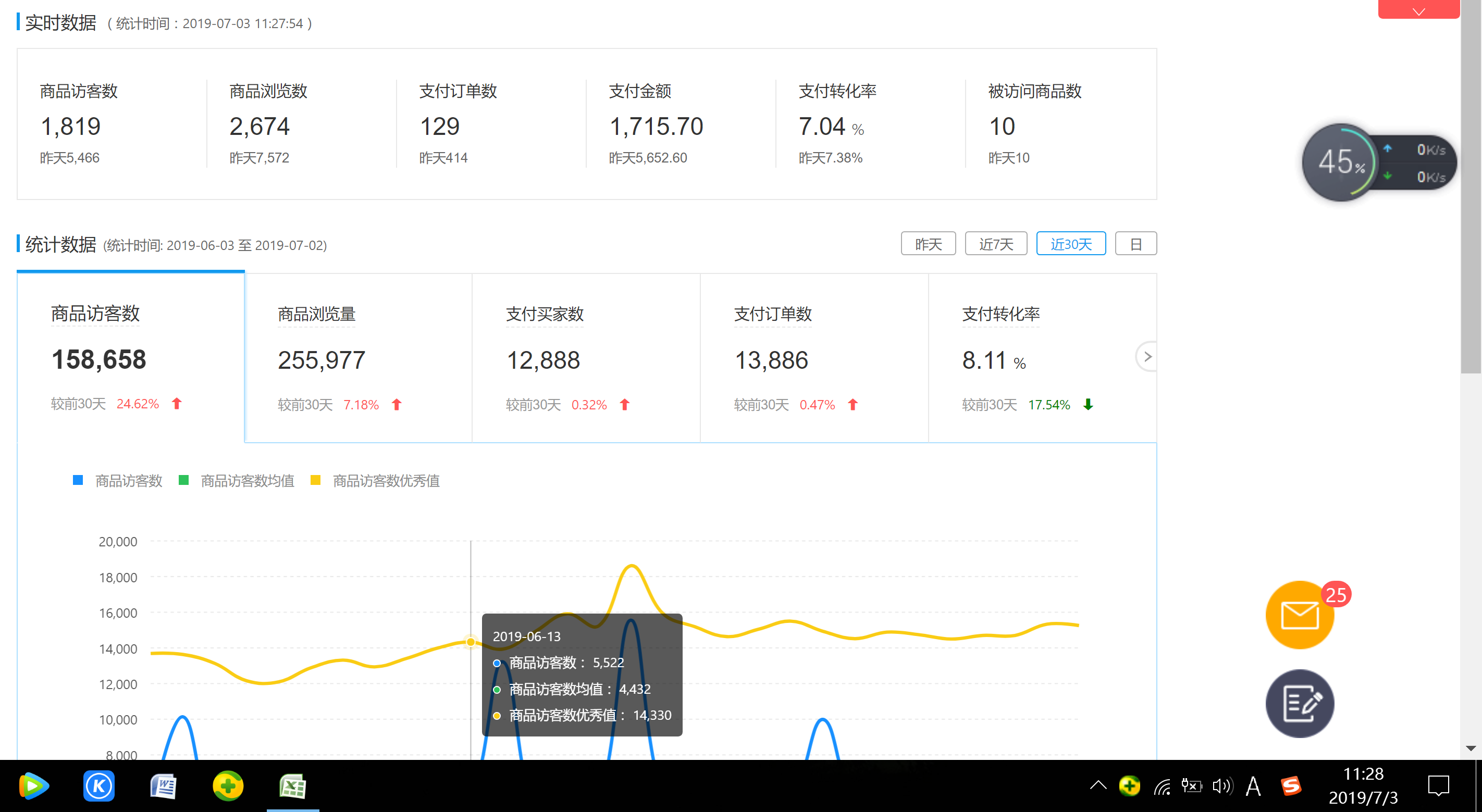The width and height of the screenshot is (1482, 812).
Task: Show next metrics with the right chevron arrow
Action: [x=1147, y=357]
